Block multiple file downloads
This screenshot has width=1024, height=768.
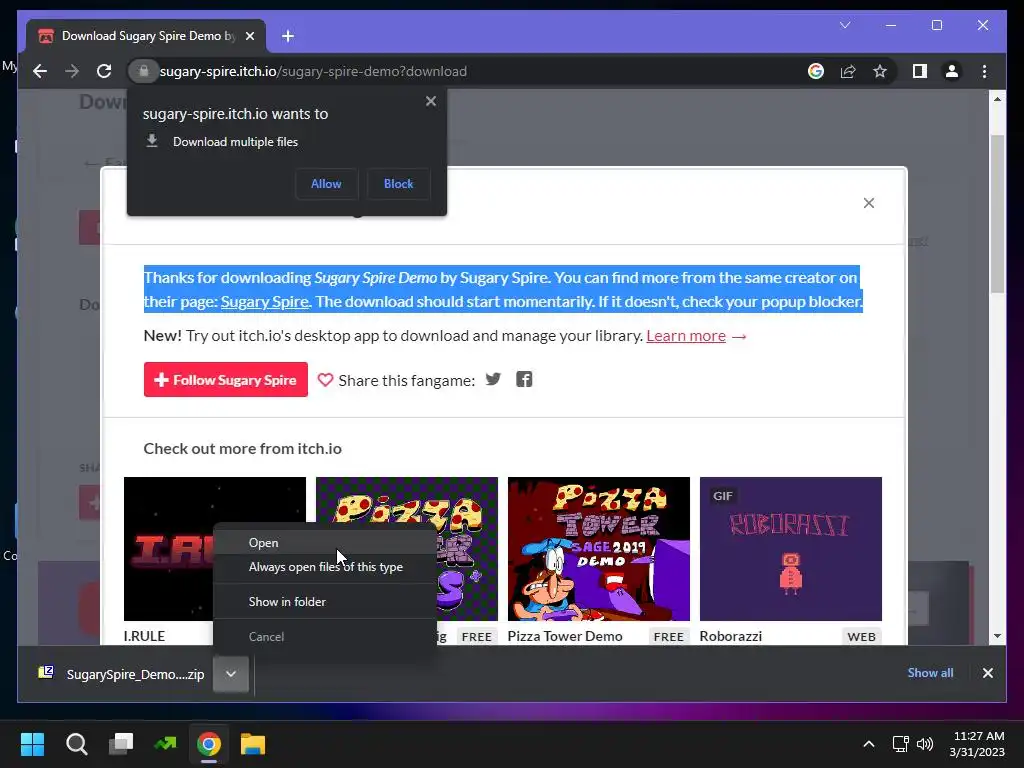pyautogui.click(x=398, y=184)
